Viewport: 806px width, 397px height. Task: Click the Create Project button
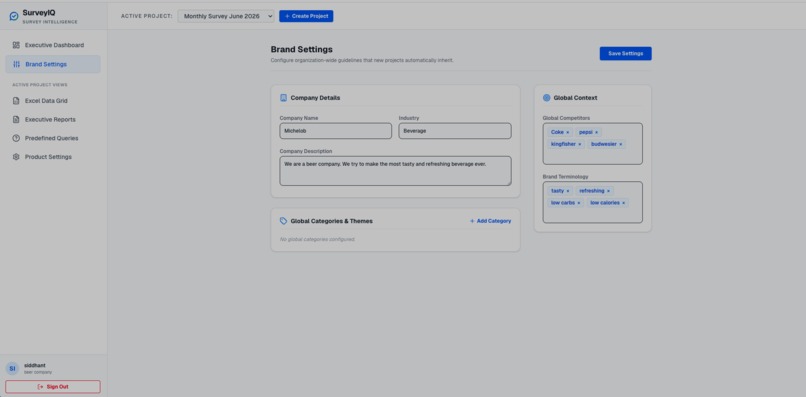coord(306,16)
